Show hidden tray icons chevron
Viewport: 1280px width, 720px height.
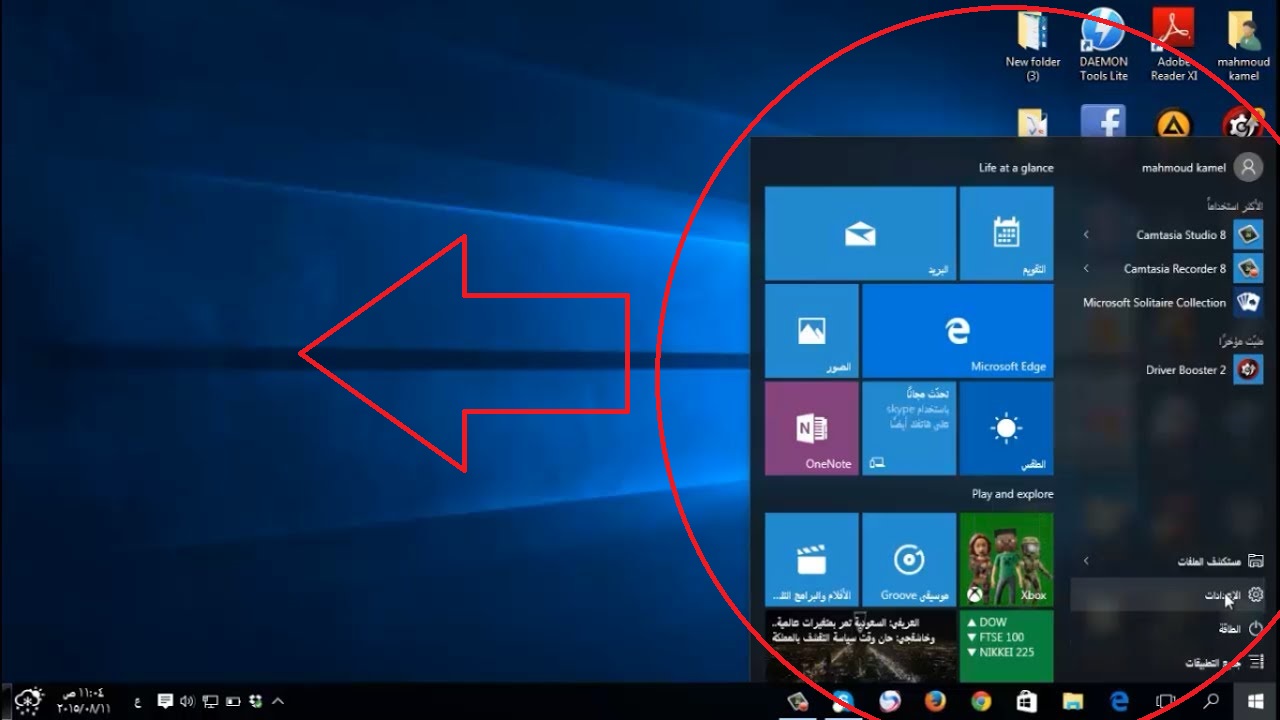278,702
